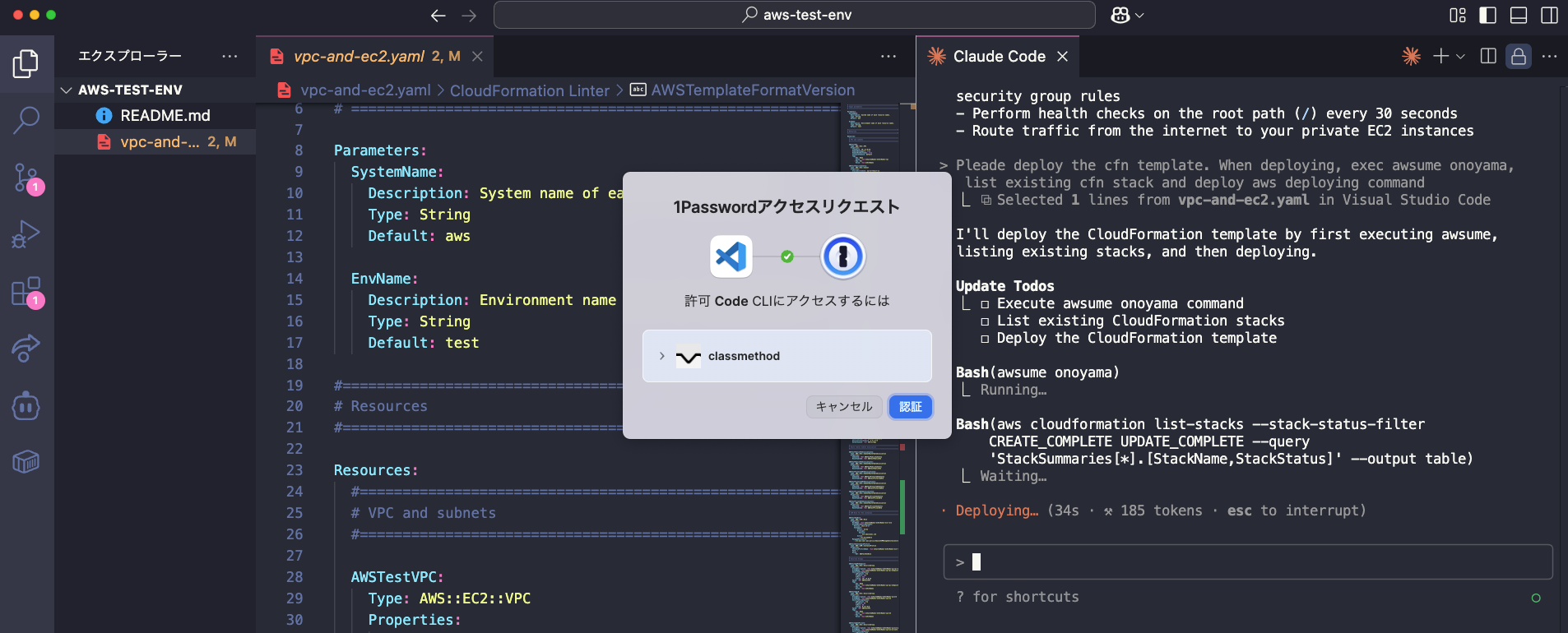Image resolution: width=1568 pixels, height=633 pixels.
Task: Open the Live Share view icon
Action: [26, 349]
